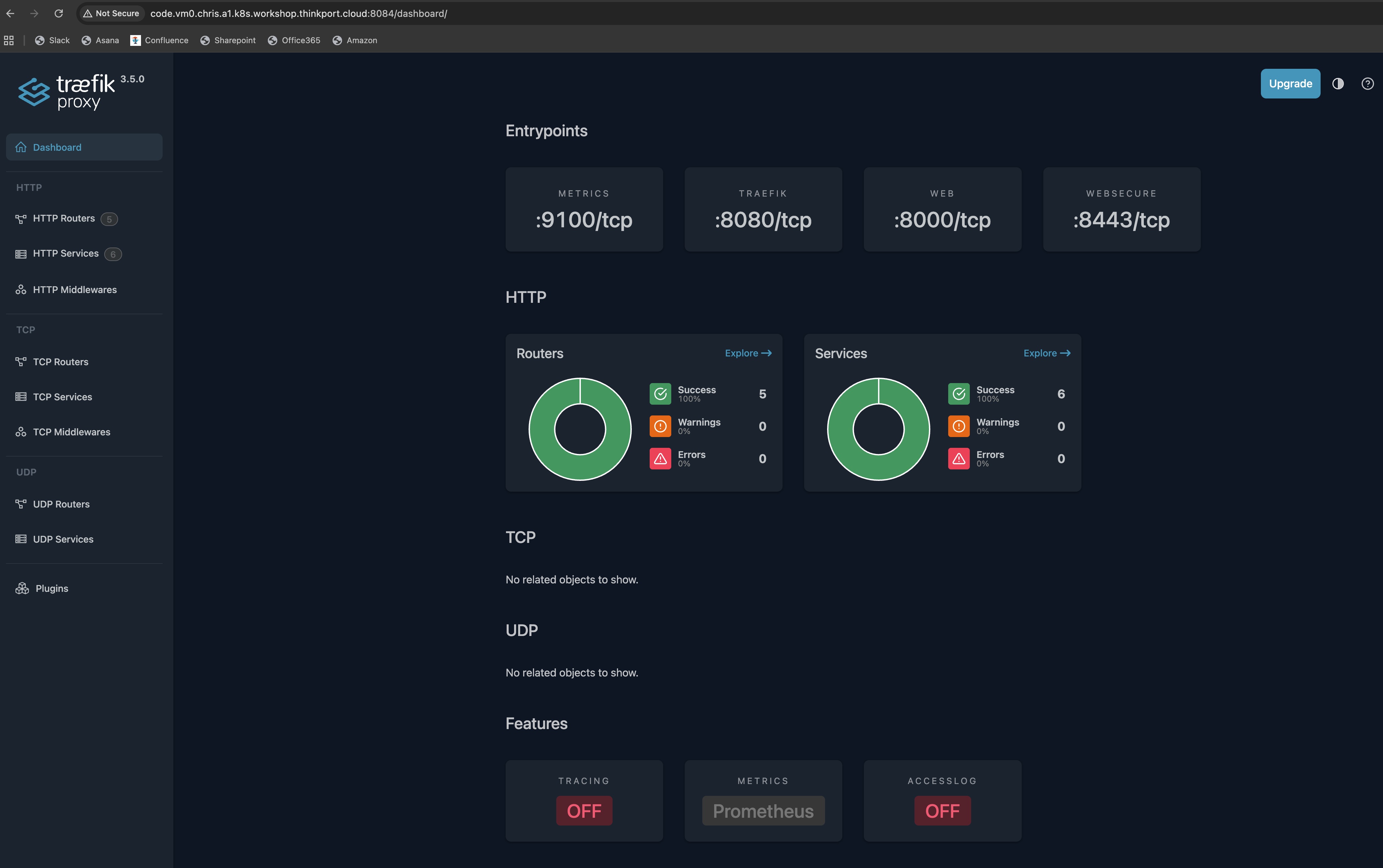Open HTTP Services in the sidebar
The image size is (1383, 868).
(x=65, y=254)
